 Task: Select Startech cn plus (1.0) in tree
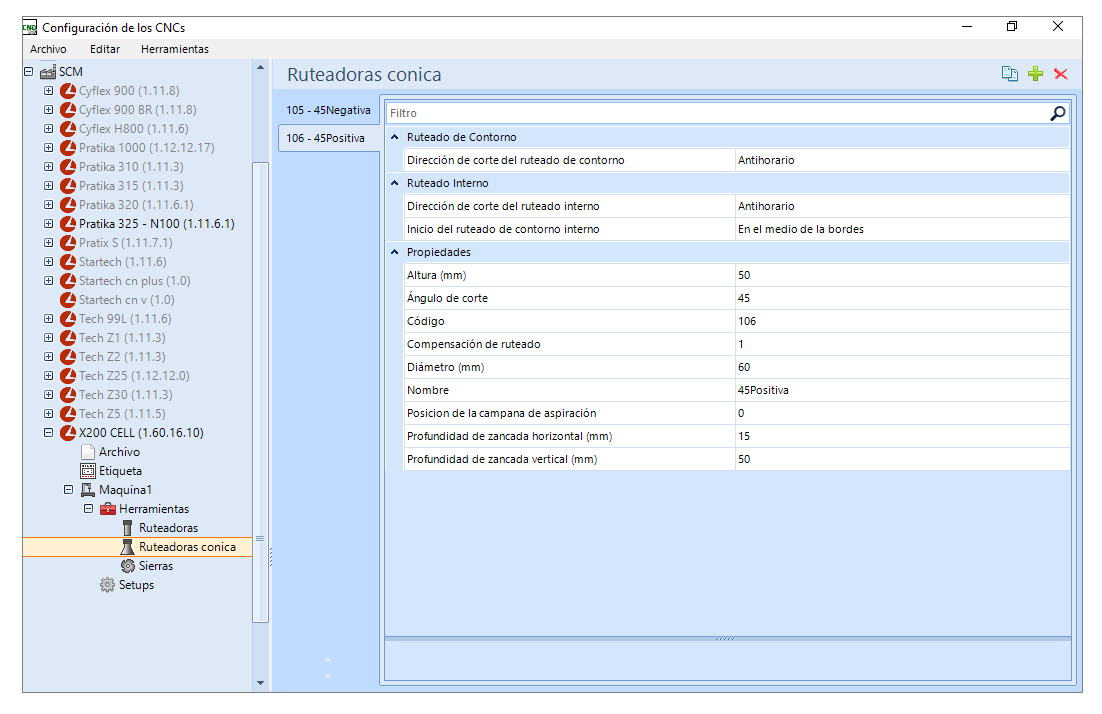pos(134,280)
